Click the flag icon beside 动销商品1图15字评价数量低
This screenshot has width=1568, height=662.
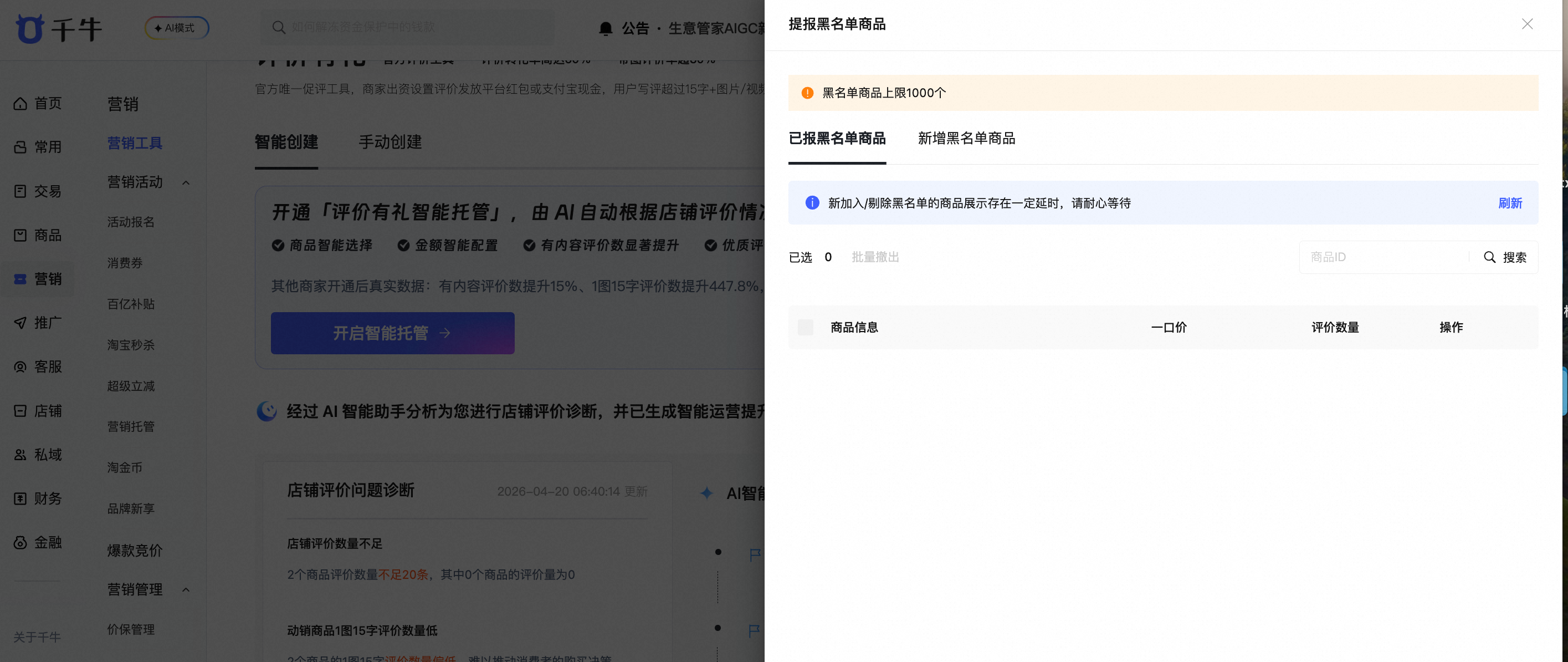[x=755, y=631]
